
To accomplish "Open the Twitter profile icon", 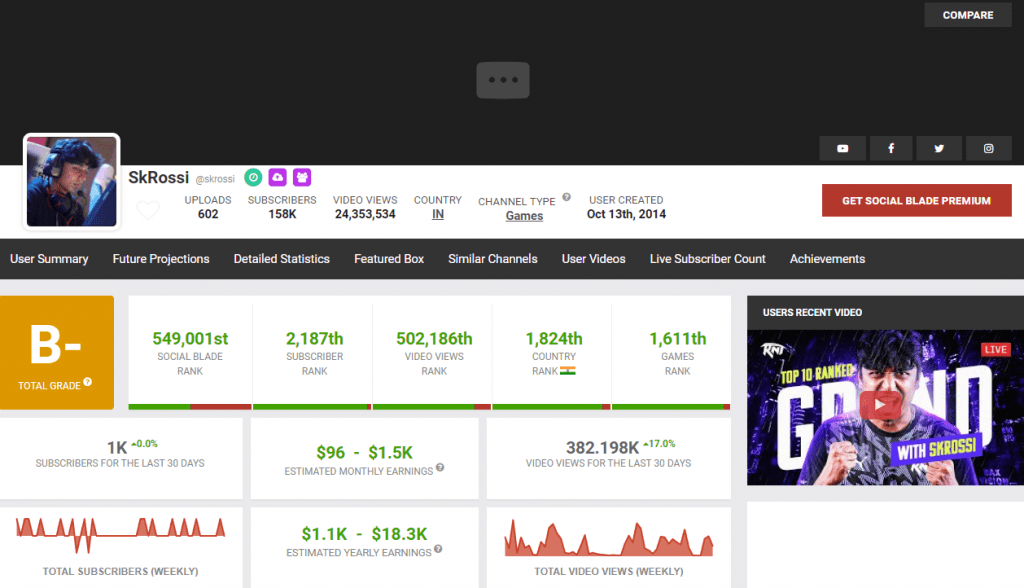I will (939, 148).
